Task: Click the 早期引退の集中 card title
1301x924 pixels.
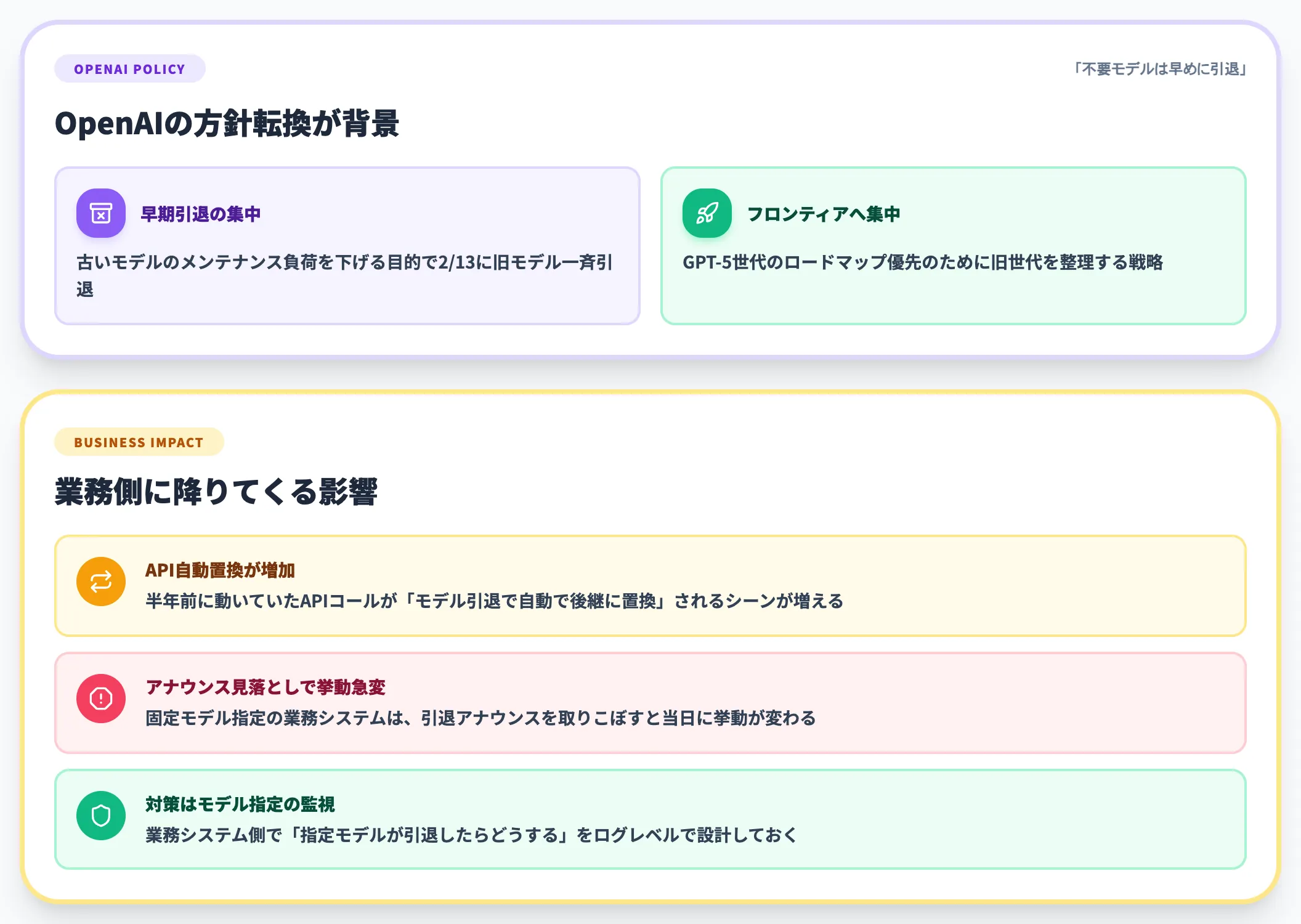Action: 201,214
